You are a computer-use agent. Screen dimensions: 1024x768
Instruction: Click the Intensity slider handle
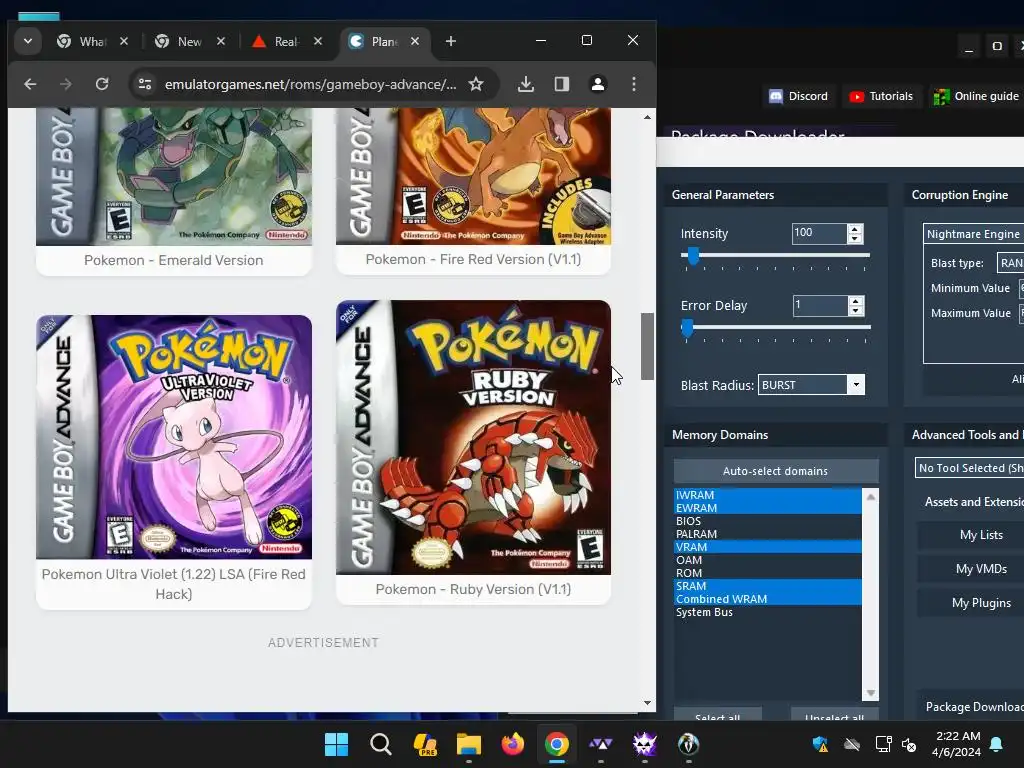694,257
